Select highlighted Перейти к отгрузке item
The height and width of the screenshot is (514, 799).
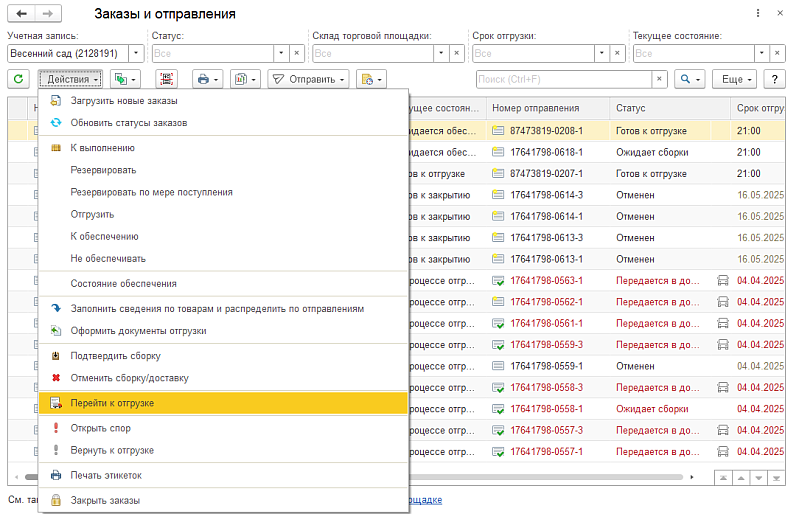223,403
